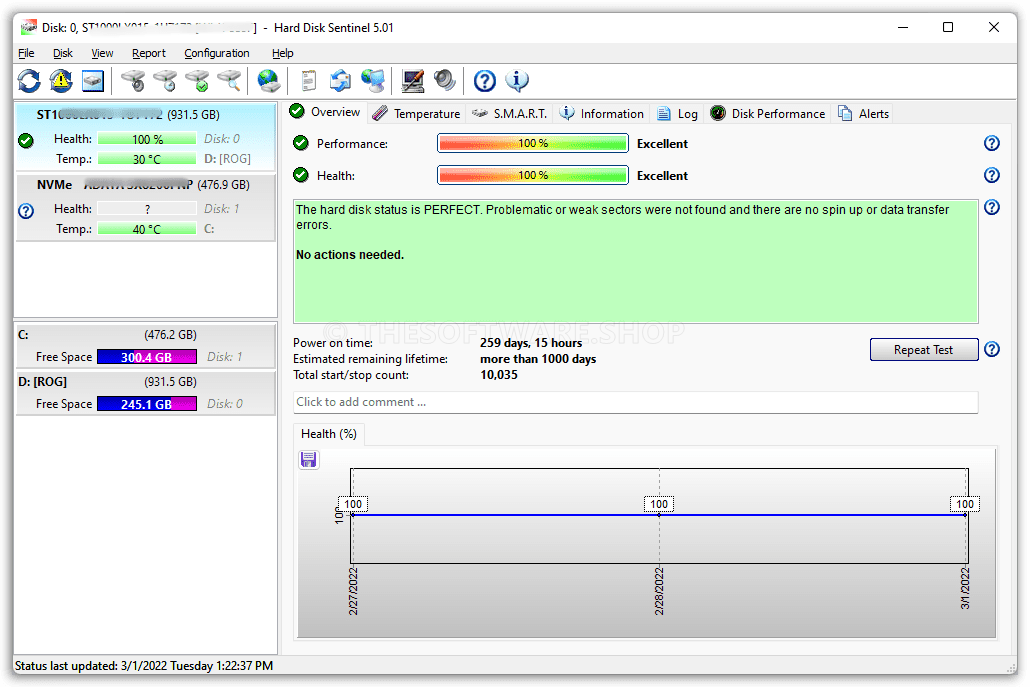The height and width of the screenshot is (687, 1030).
Task: Click the 2/28/2022 graph data point
Action: [x=659, y=515]
